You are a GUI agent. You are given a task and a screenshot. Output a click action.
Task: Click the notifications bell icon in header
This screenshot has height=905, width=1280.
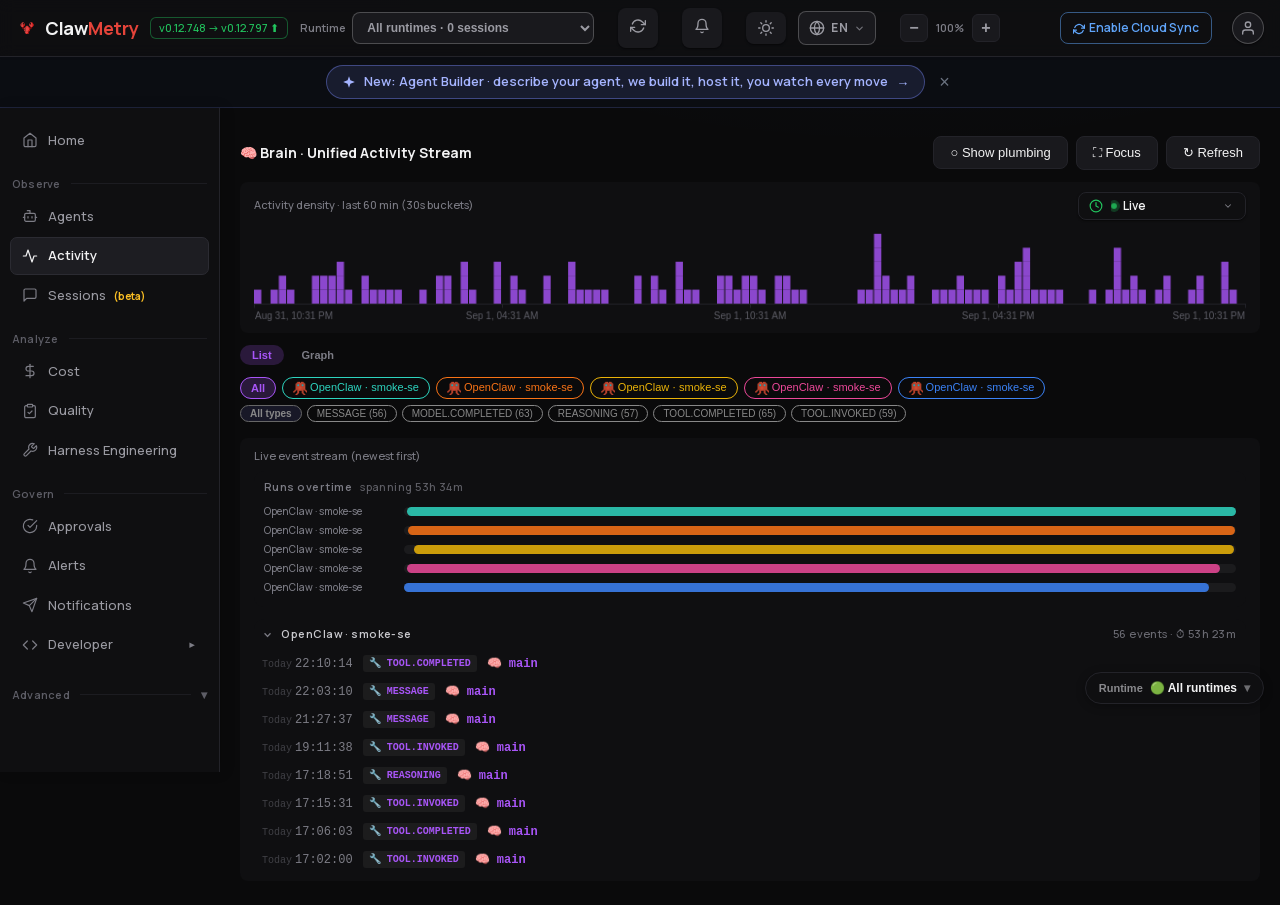(x=702, y=27)
